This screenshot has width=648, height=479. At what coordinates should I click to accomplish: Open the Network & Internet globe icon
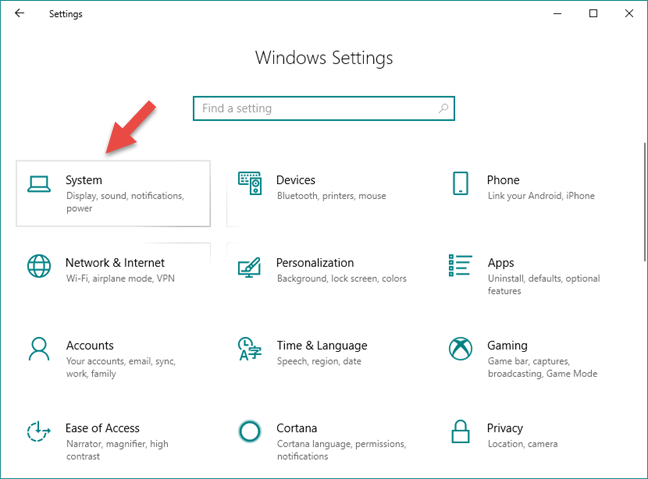39,266
